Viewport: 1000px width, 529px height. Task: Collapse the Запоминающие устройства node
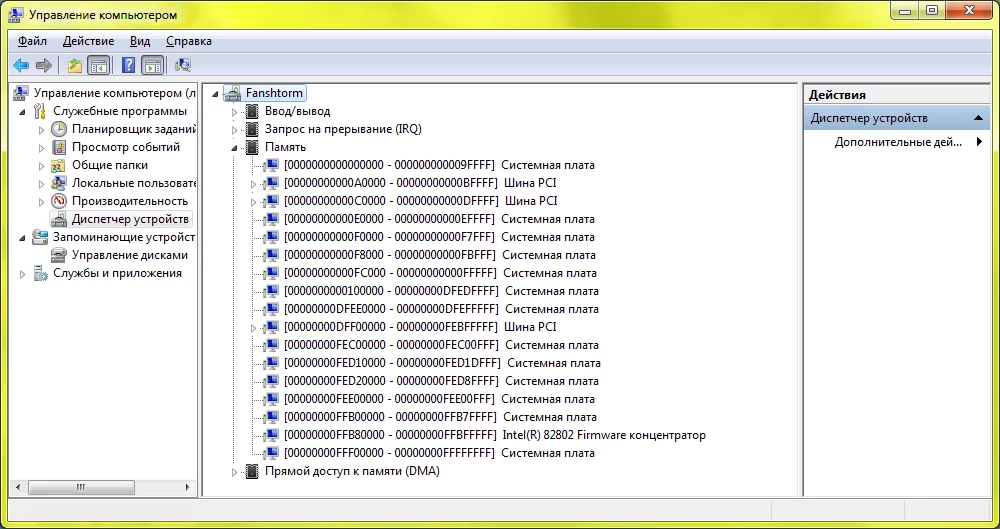coord(22,239)
